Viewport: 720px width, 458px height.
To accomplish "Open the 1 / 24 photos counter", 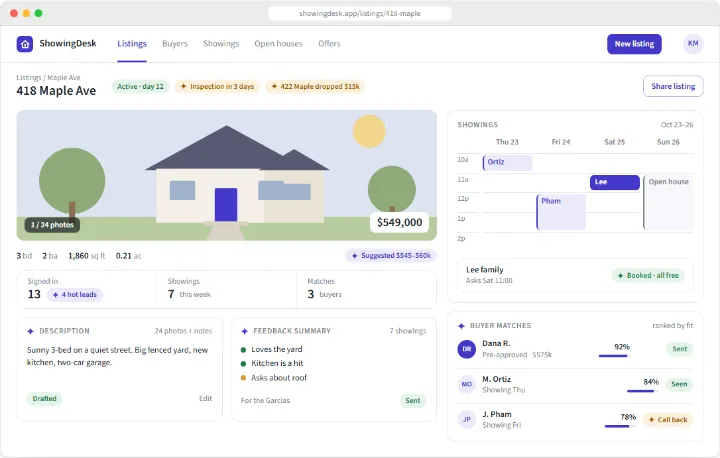I will (52, 225).
